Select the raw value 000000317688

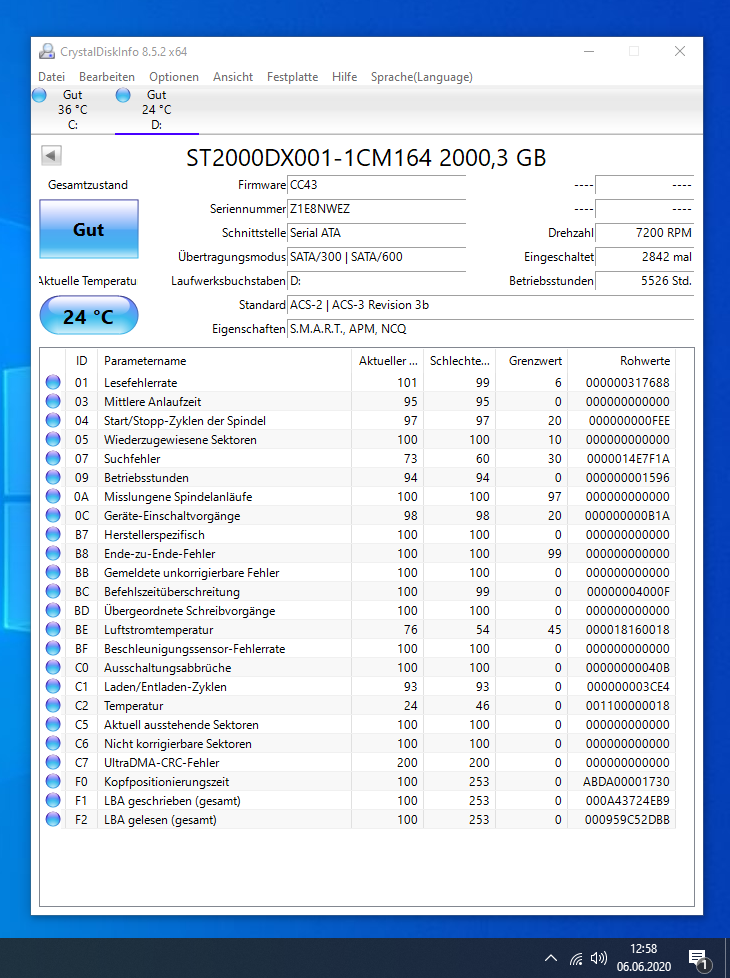[x=628, y=382]
